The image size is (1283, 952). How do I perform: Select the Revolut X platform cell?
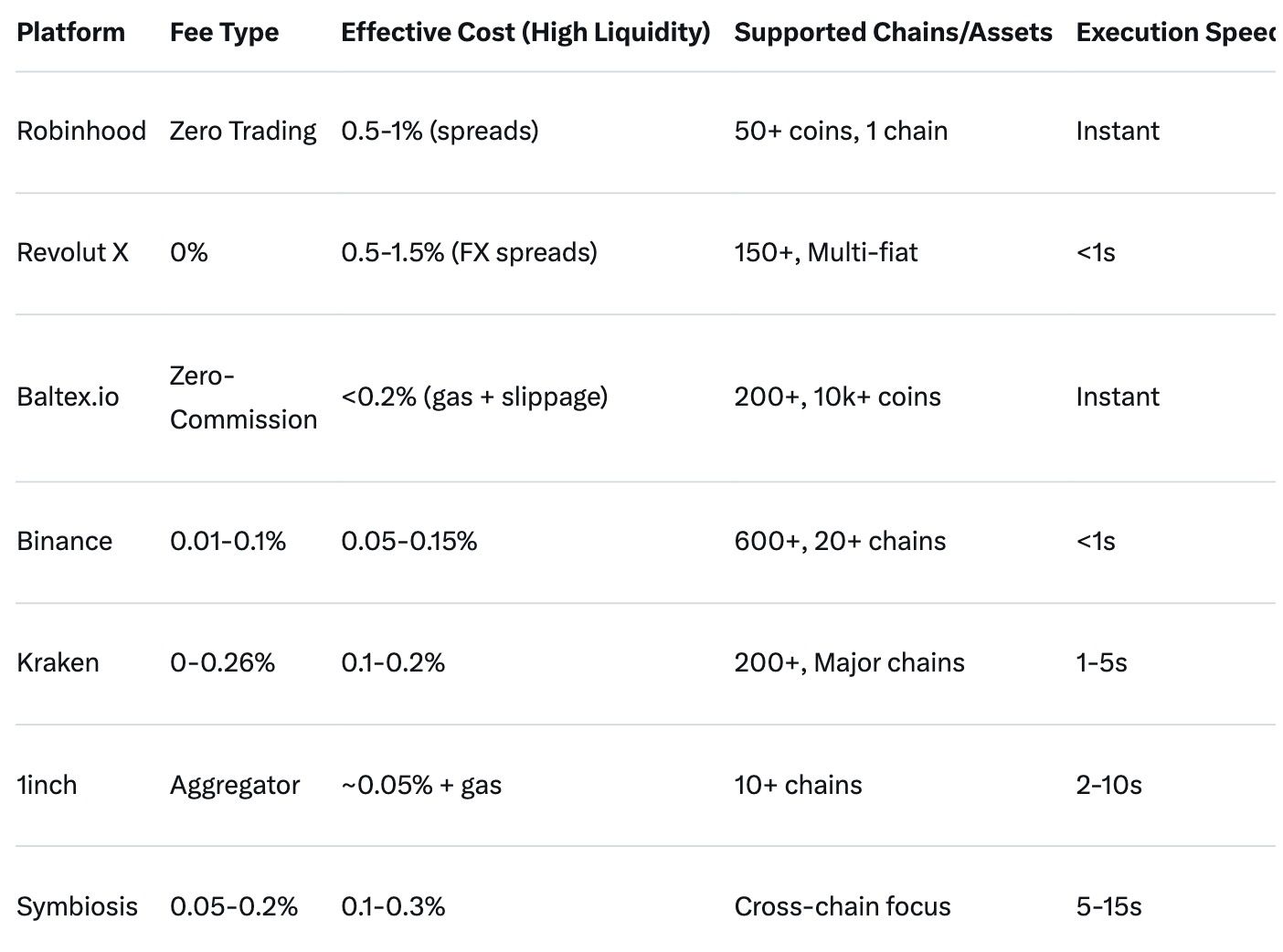[x=72, y=252]
